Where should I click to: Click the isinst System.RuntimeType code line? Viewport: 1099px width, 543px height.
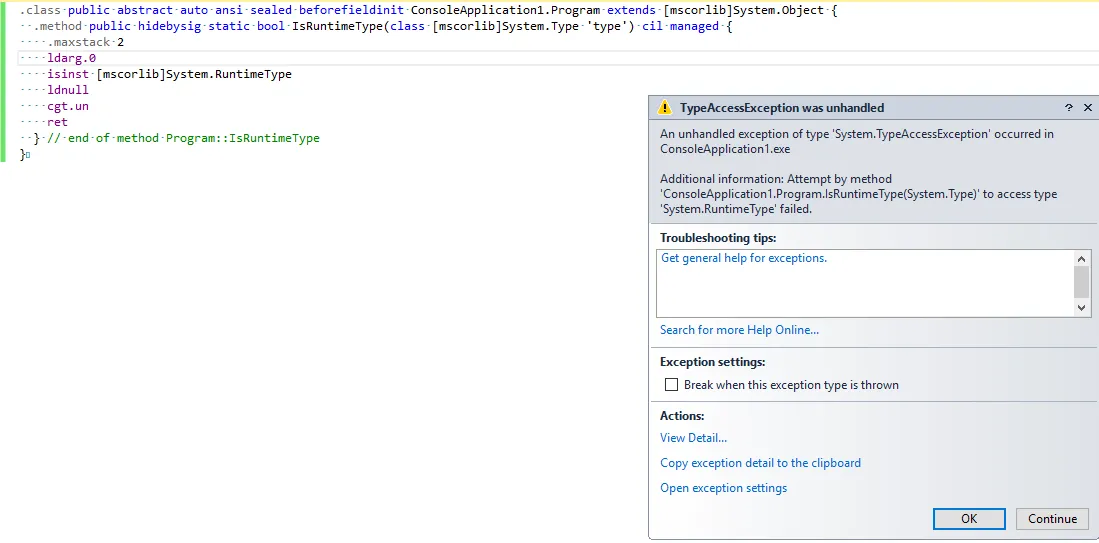point(169,74)
